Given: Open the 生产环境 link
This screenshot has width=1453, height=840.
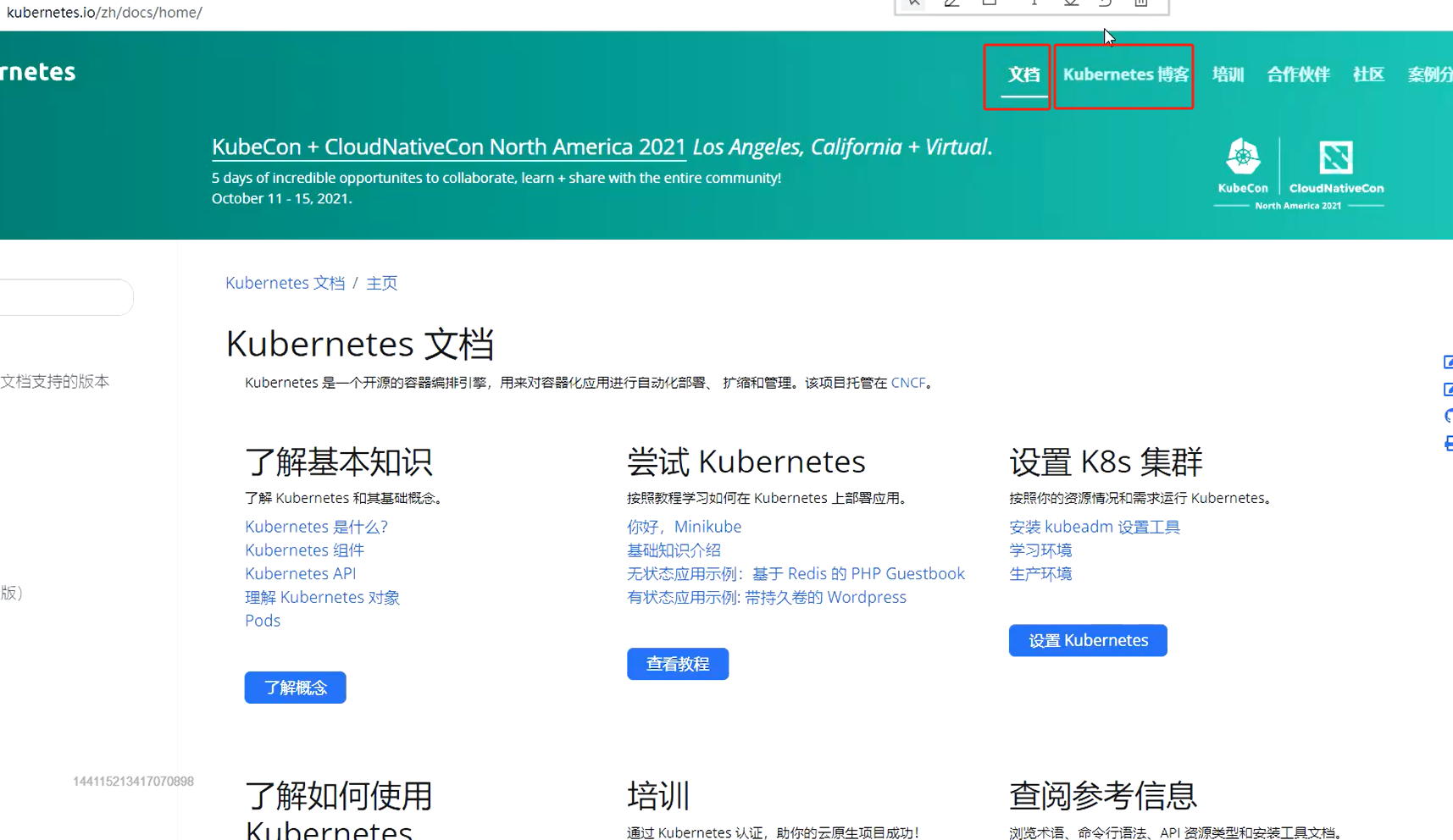Looking at the screenshot, I should 1040,573.
